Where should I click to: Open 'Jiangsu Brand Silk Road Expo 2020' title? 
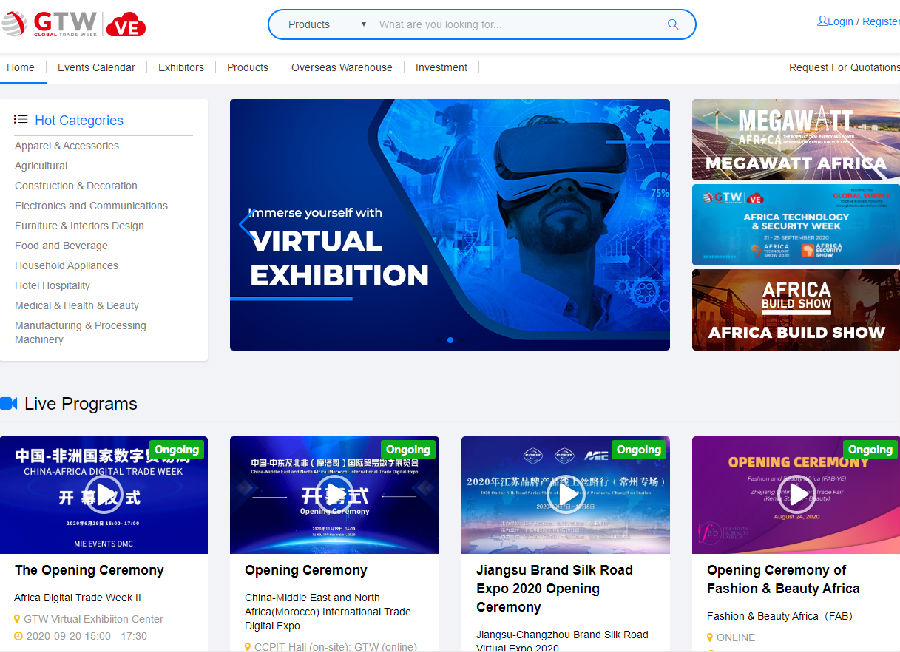[x=554, y=588]
